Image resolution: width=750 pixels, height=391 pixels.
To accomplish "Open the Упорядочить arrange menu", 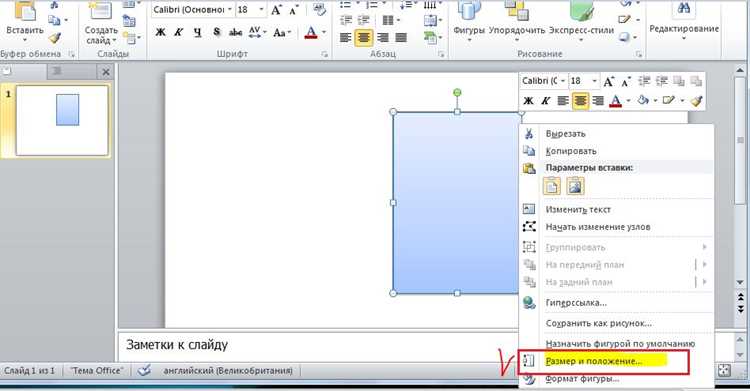I will click(517, 21).
